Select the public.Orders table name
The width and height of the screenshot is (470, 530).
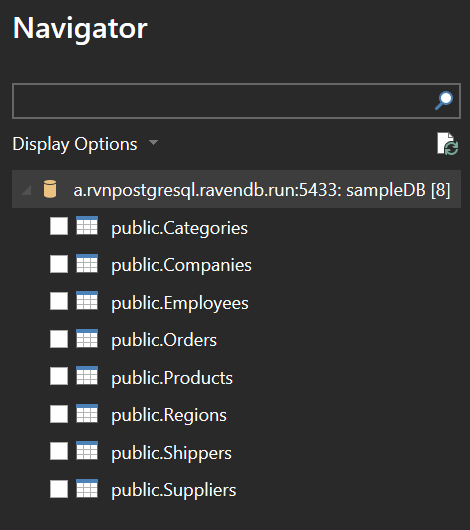pos(164,340)
